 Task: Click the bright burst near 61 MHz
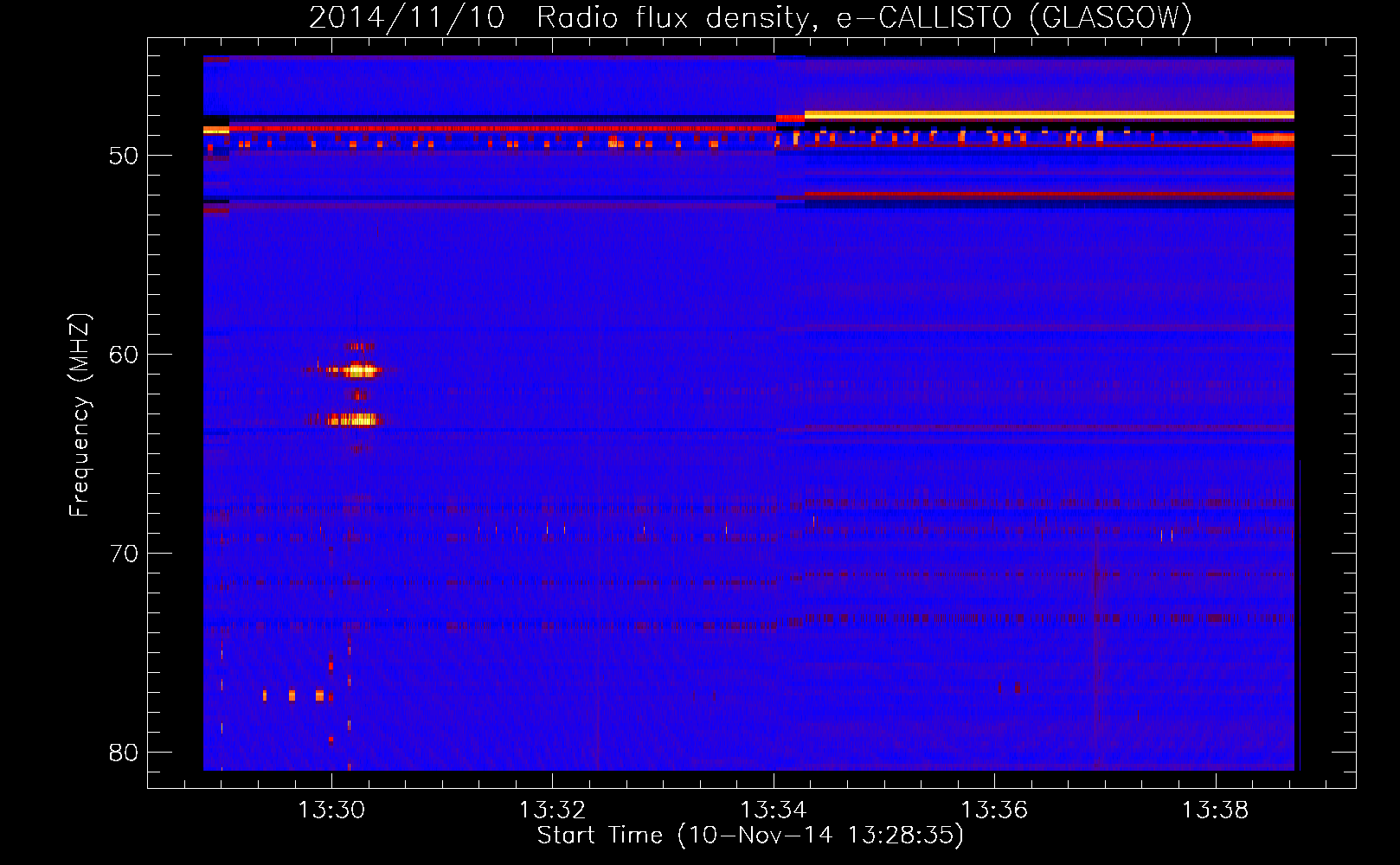353,370
